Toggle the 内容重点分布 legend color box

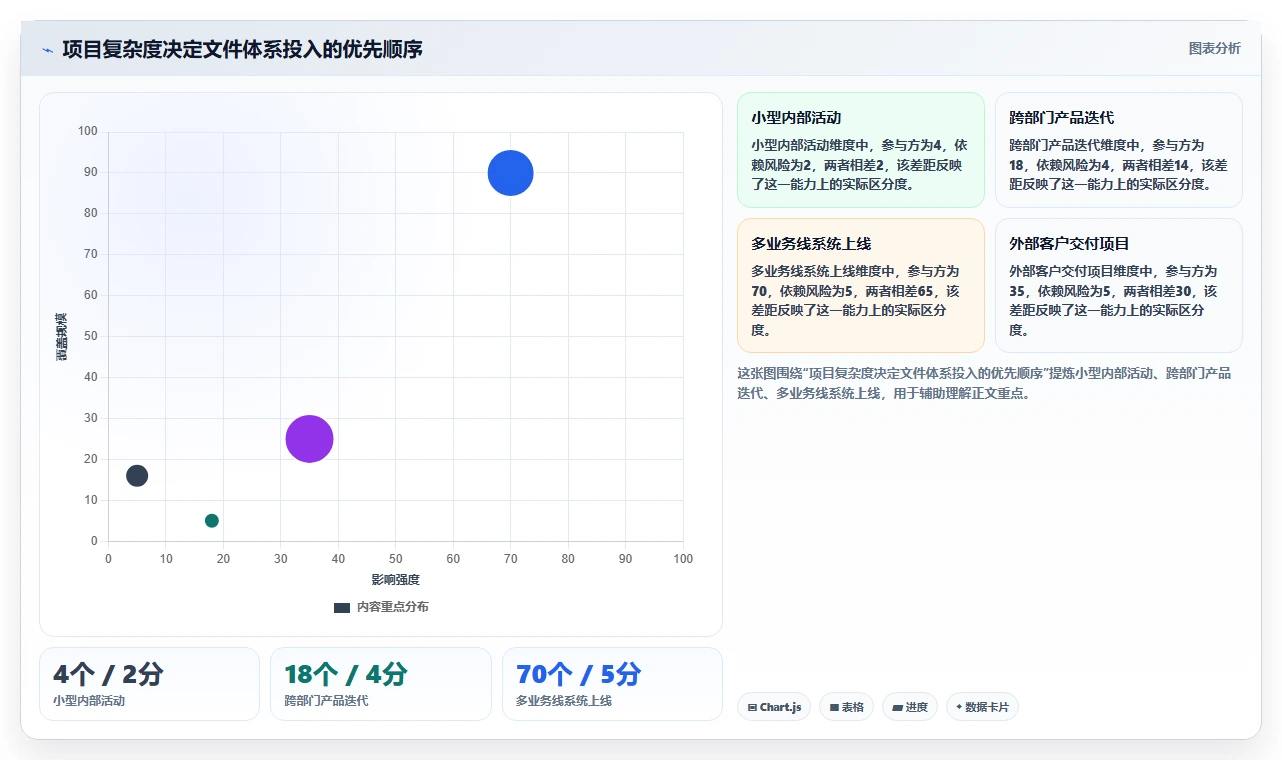click(342, 607)
